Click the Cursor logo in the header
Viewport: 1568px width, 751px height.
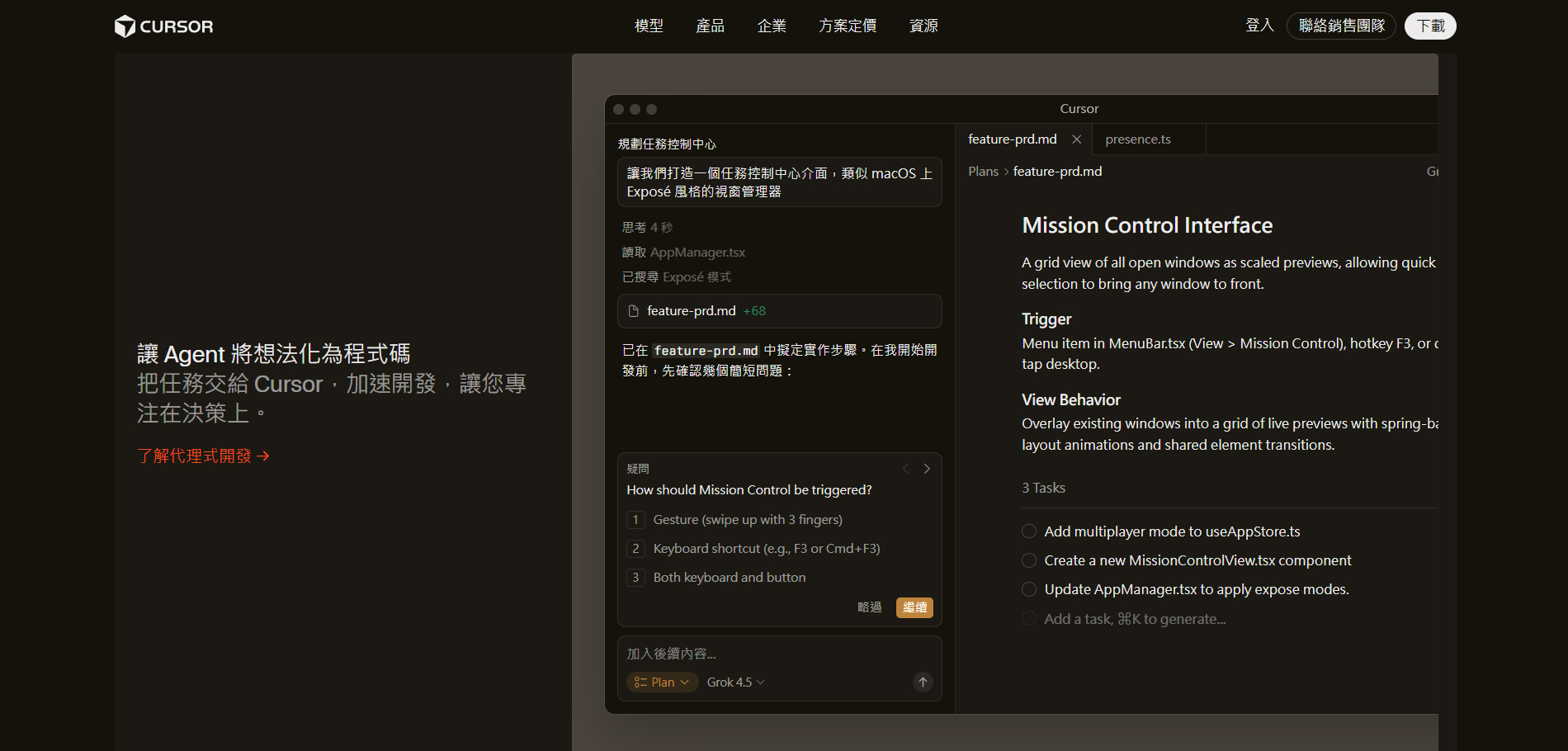(x=163, y=26)
